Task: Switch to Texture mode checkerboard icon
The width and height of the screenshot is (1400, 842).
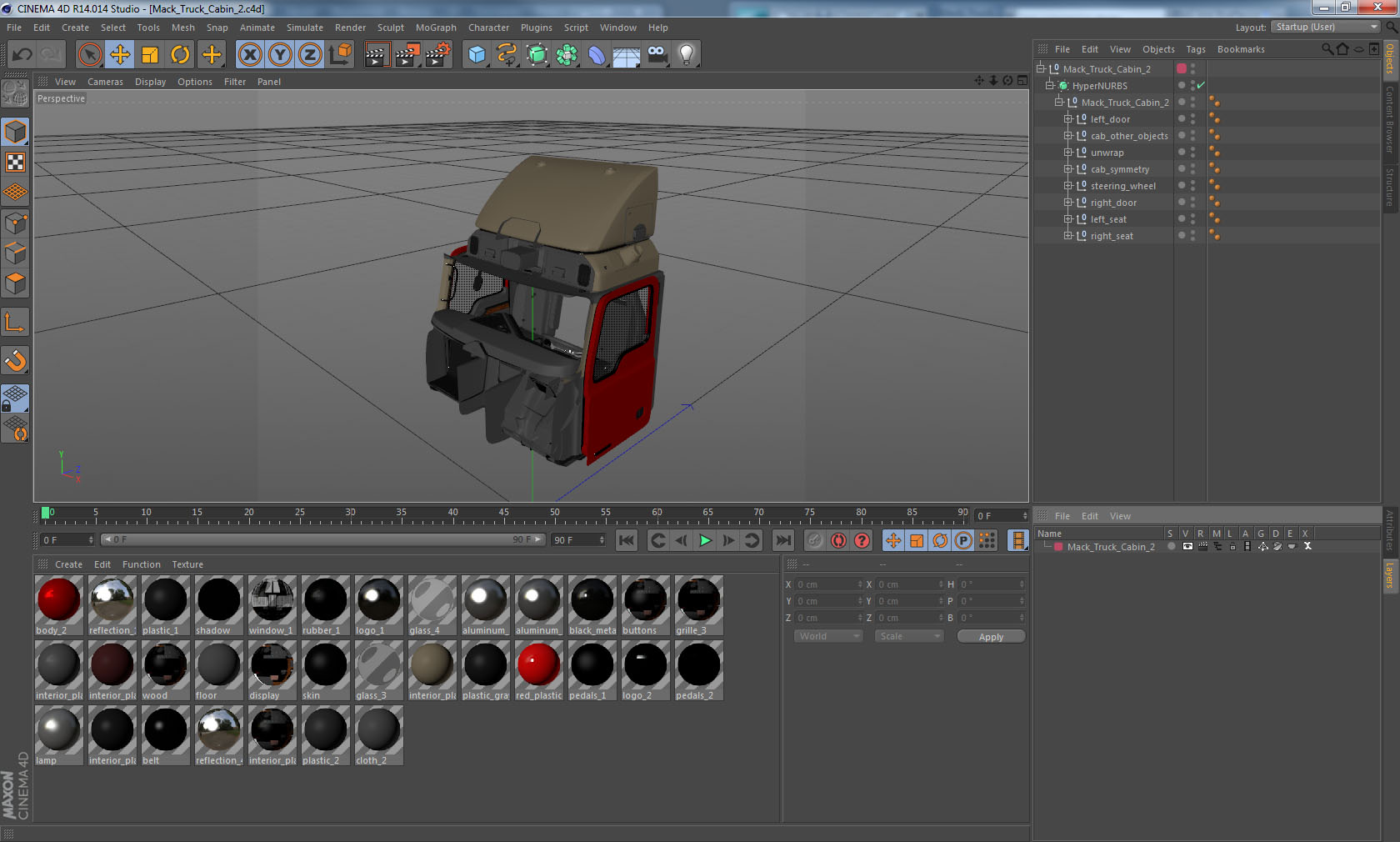Action: click(x=15, y=162)
